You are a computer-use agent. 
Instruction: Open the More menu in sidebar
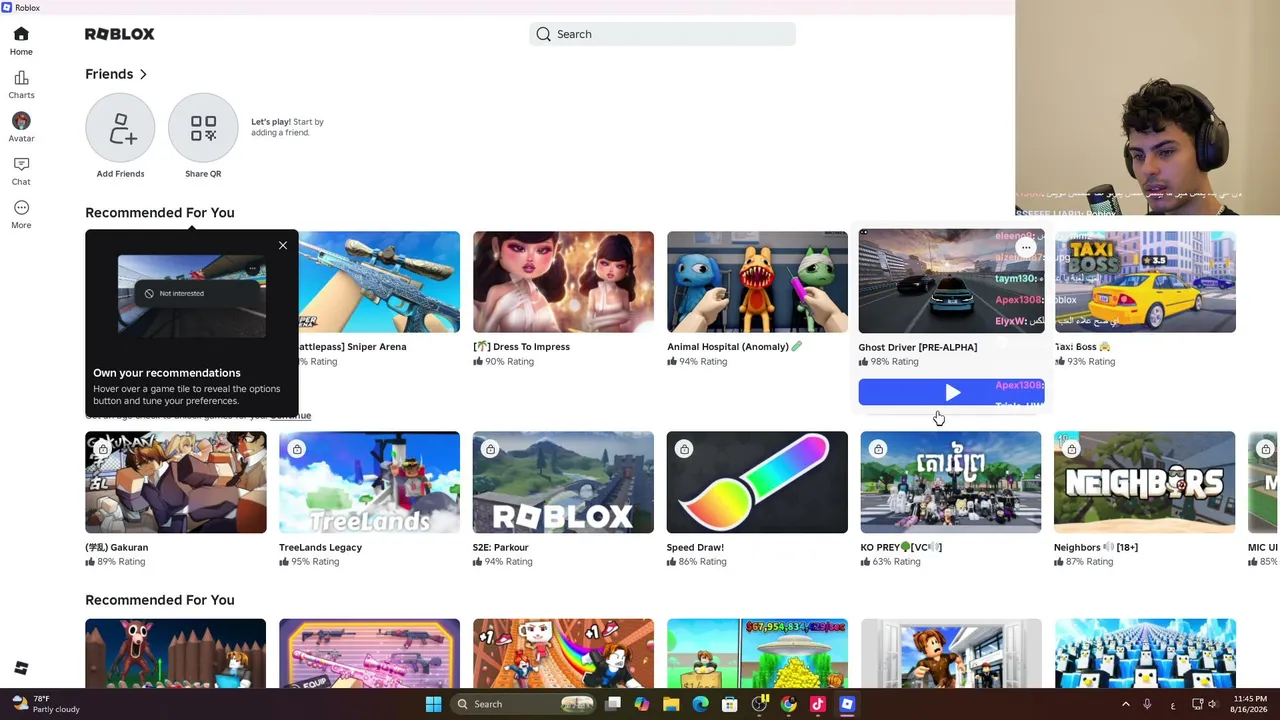[21, 214]
